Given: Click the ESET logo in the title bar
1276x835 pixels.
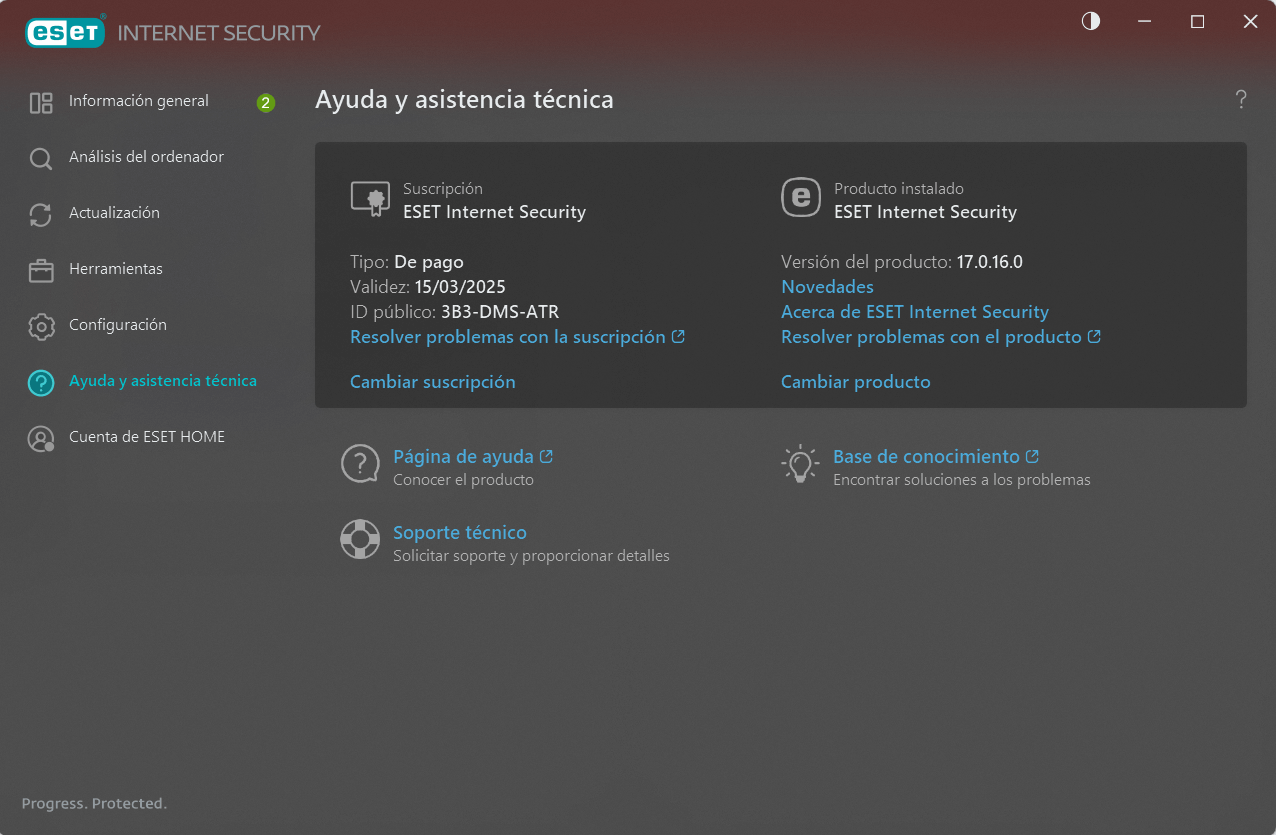Looking at the screenshot, I should [x=66, y=32].
